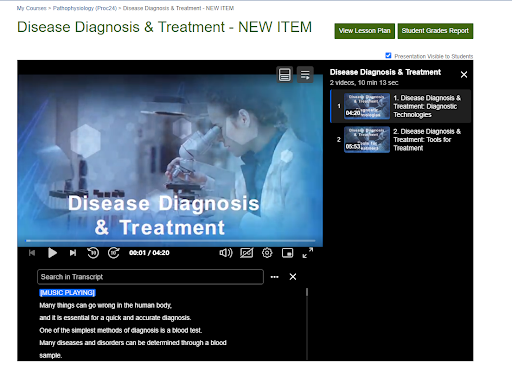Play the Disease Diagnosis video
This screenshot has height=371, width=512.
pos(52,253)
